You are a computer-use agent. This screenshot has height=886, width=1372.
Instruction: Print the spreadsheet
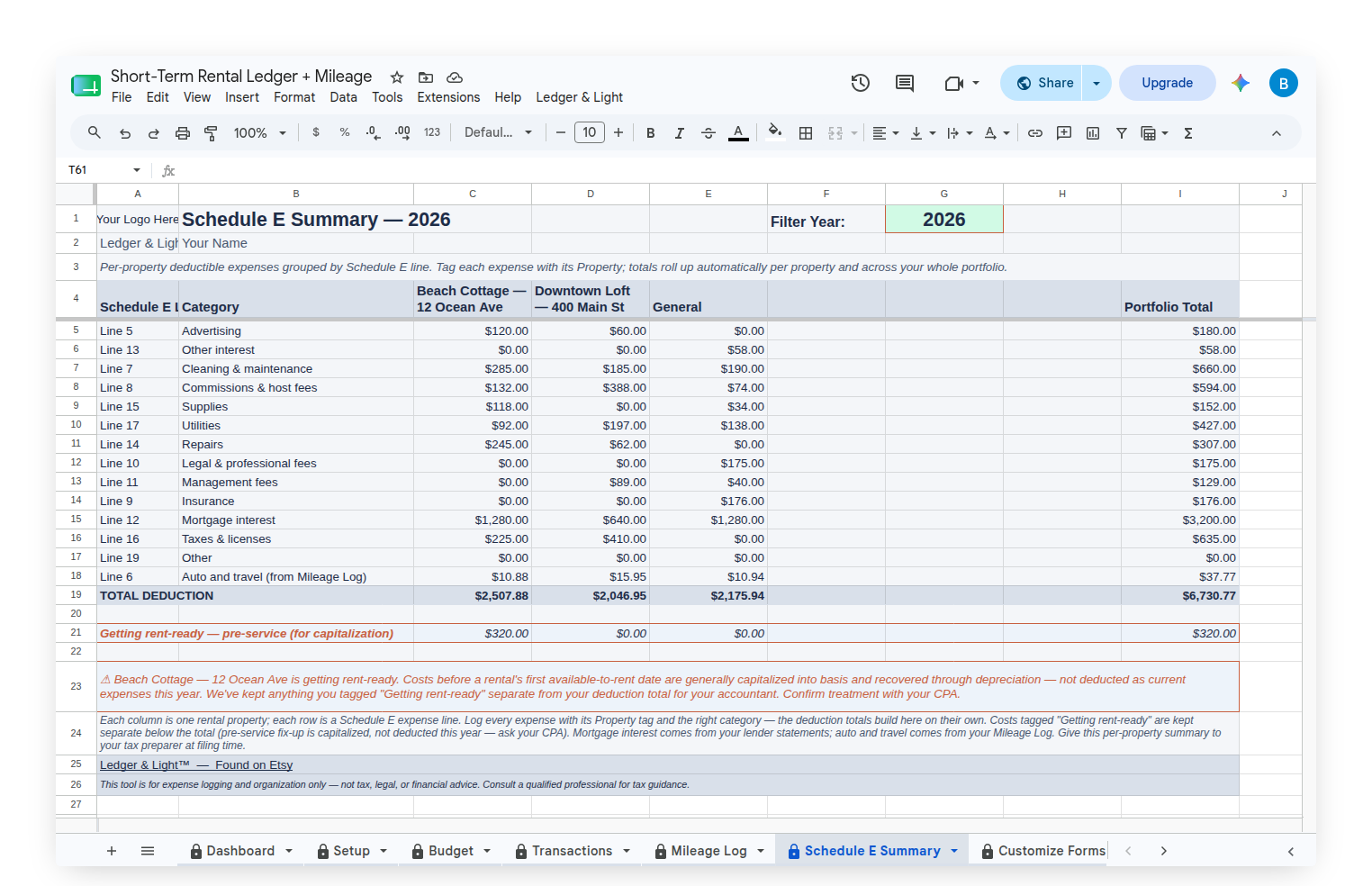pos(183,132)
